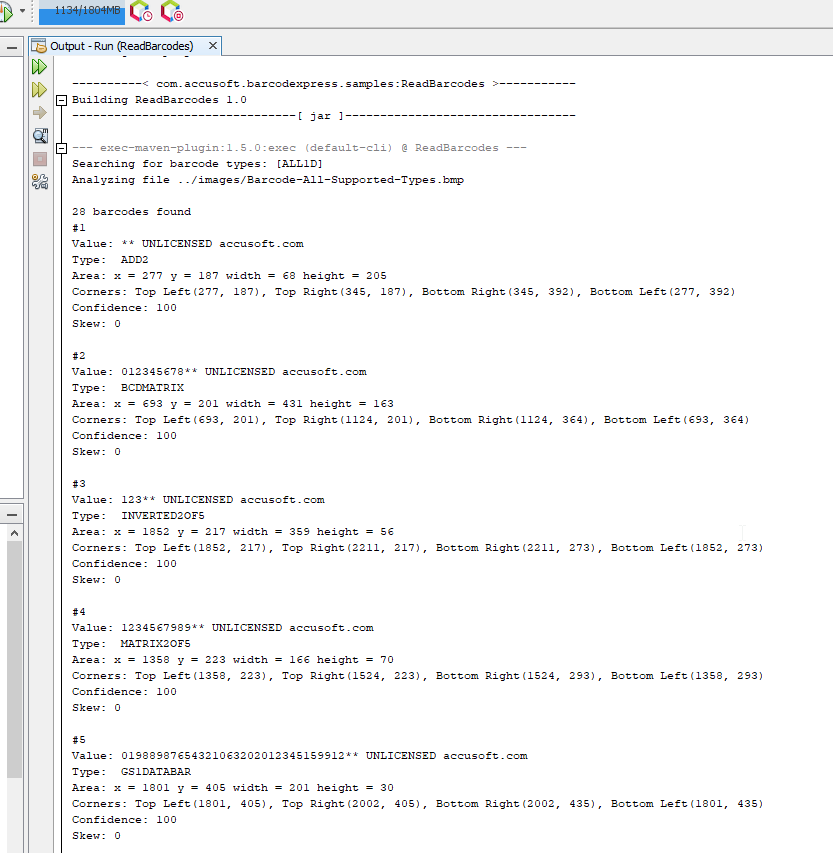Click the profiler cube icon with clock badge
The height and width of the screenshot is (853, 833).
pos(141,13)
